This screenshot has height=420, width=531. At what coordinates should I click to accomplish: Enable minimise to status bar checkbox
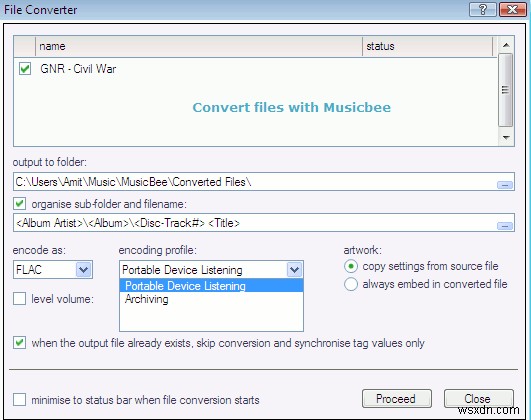click(20, 399)
